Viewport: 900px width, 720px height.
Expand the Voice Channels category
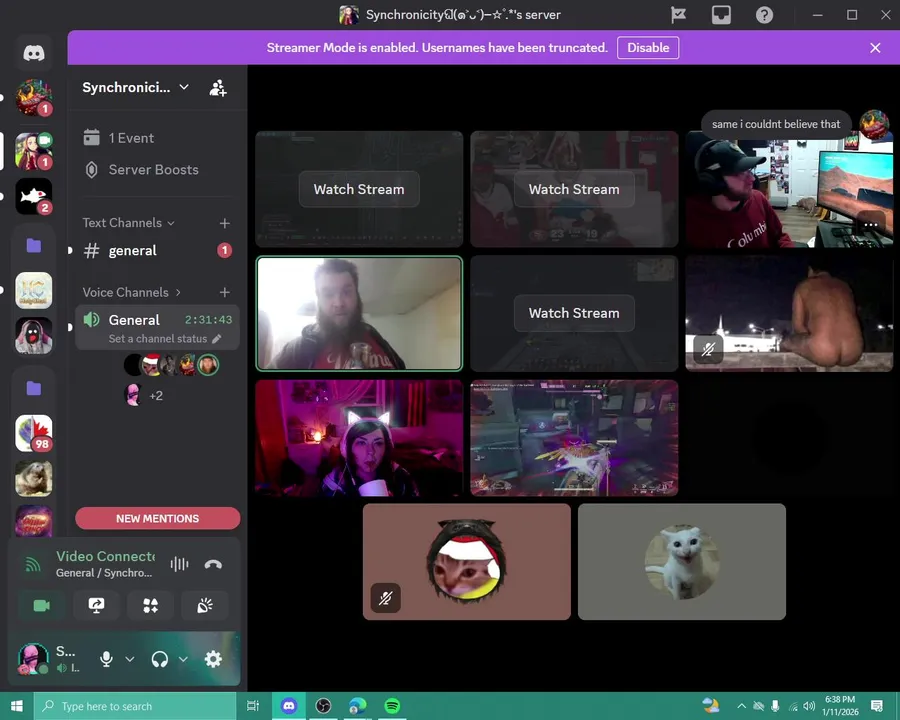(131, 292)
